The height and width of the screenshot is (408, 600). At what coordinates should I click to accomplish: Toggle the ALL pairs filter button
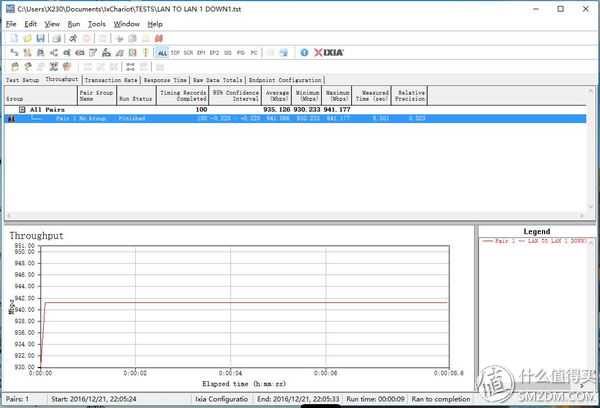click(162, 52)
